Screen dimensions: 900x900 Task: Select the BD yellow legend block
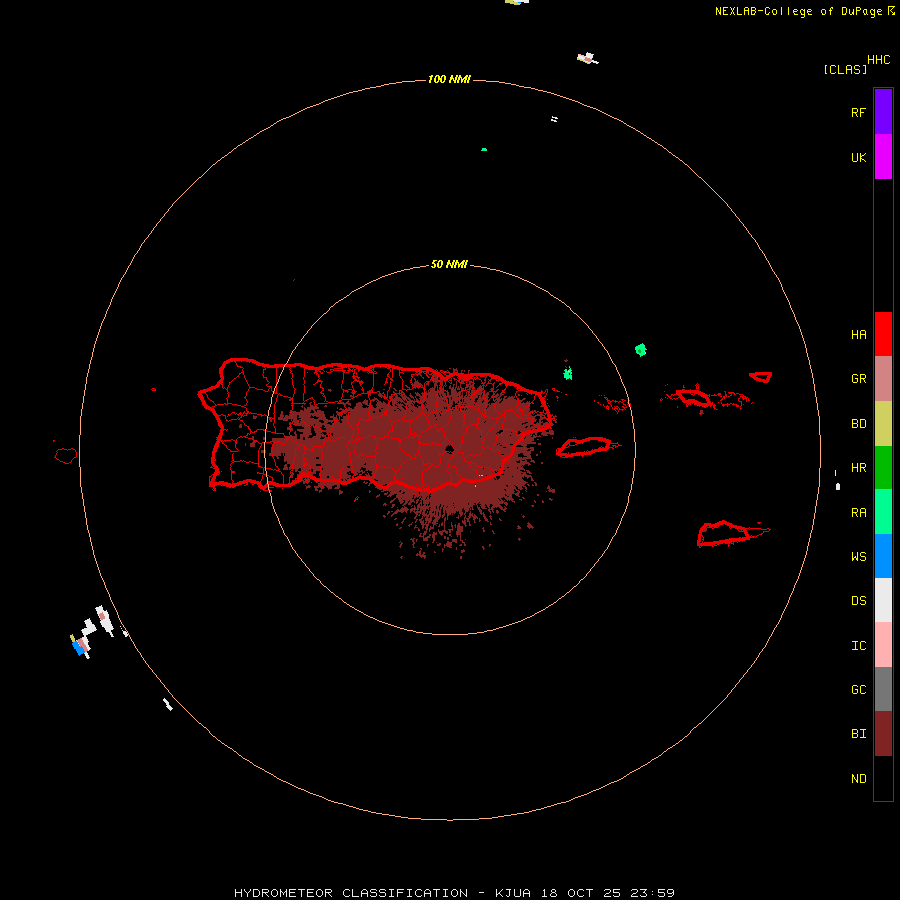click(883, 424)
